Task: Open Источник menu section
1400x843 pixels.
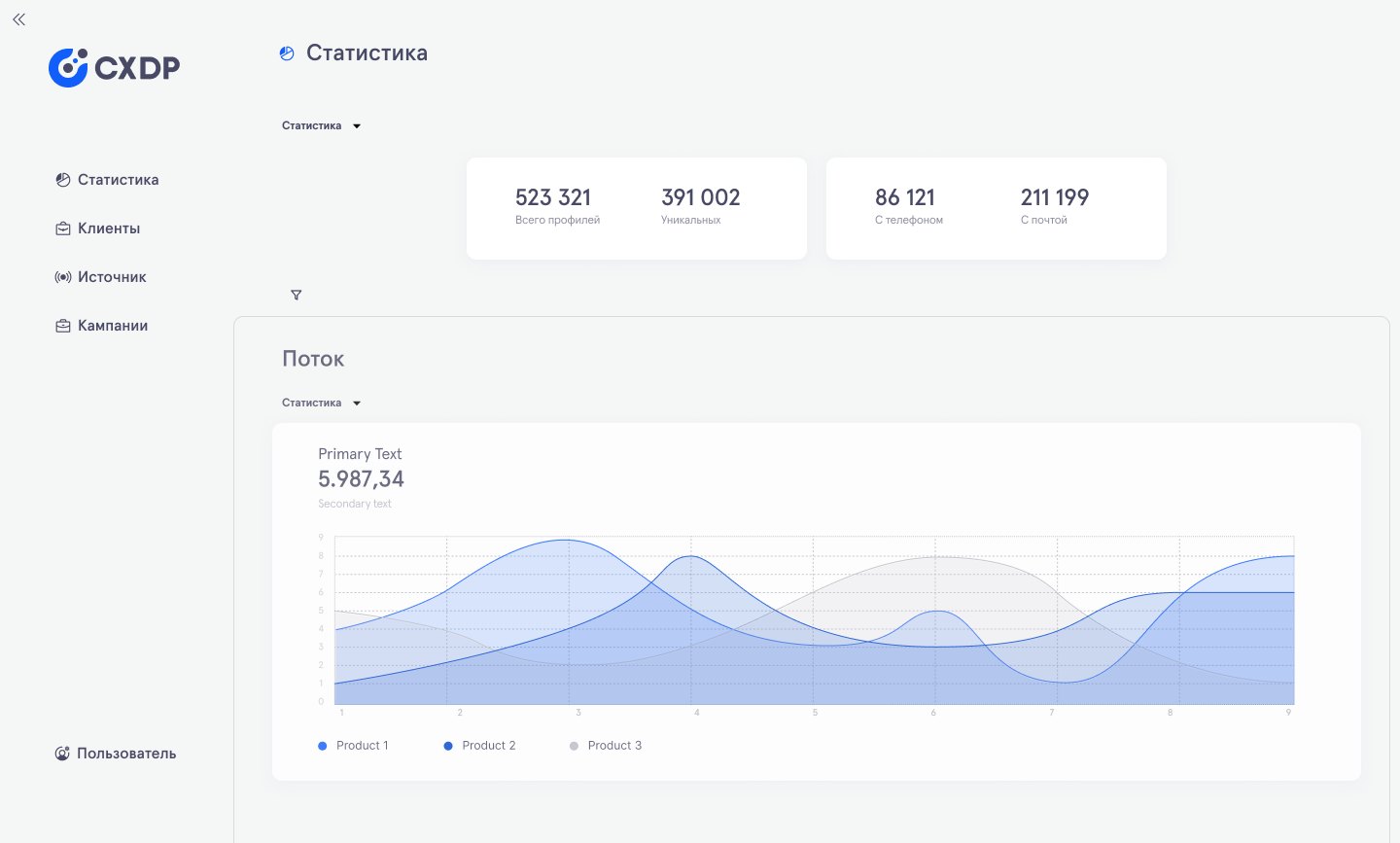Action: point(112,277)
